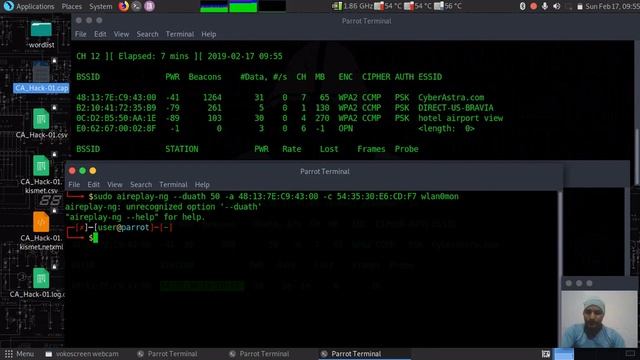Open the system monitor graph applet
The width and height of the screenshot is (640, 360).
243,6
